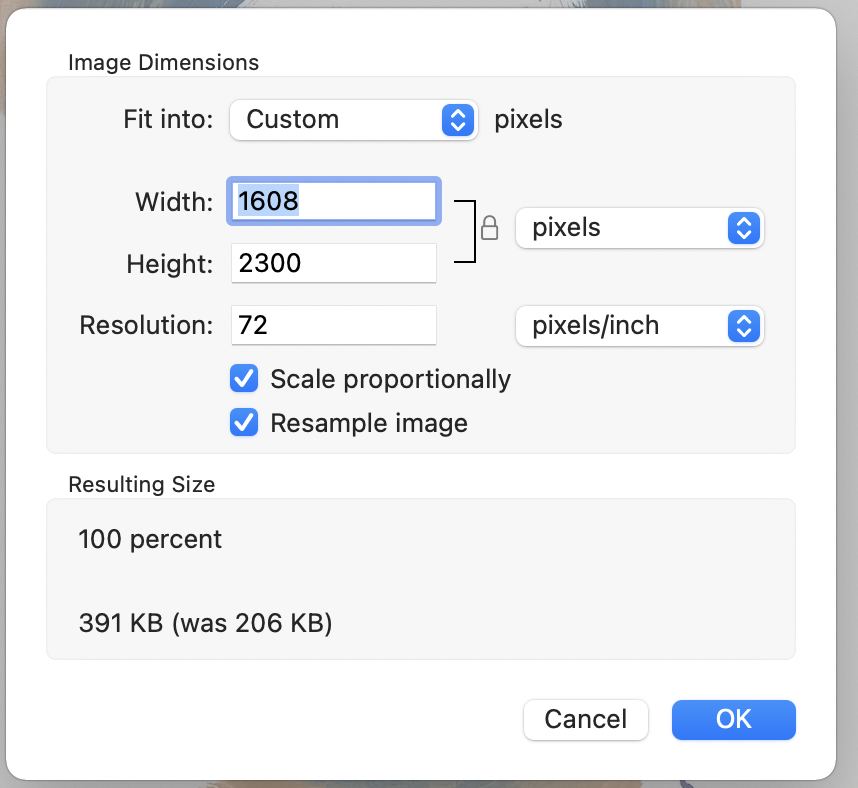The height and width of the screenshot is (788, 858).
Task: Toggle the Resample image checkbox
Action: pyautogui.click(x=244, y=423)
